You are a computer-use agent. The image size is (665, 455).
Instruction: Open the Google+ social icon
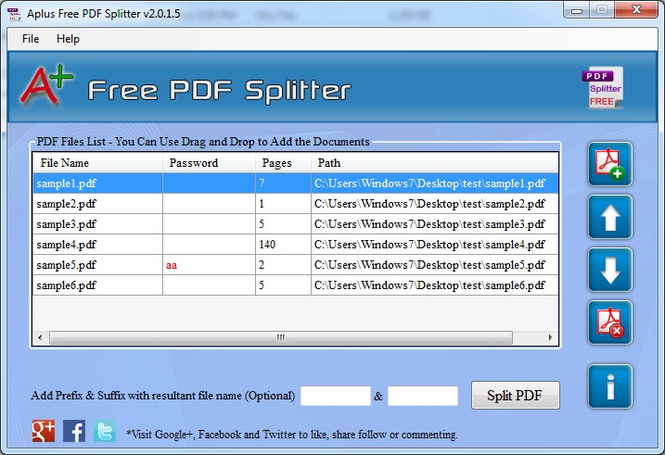pyautogui.click(x=43, y=431)
